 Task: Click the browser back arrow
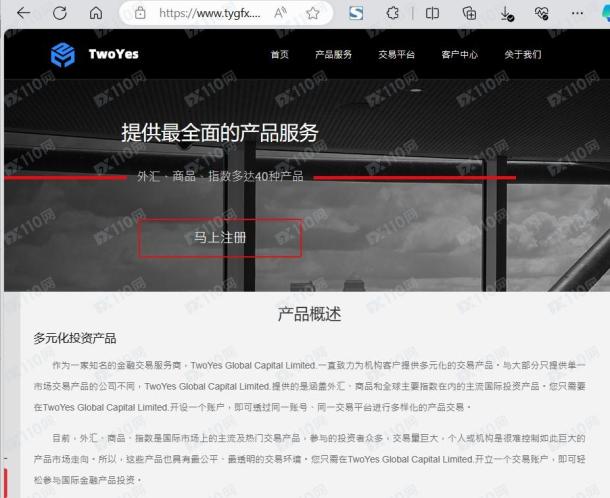[23, 13]
